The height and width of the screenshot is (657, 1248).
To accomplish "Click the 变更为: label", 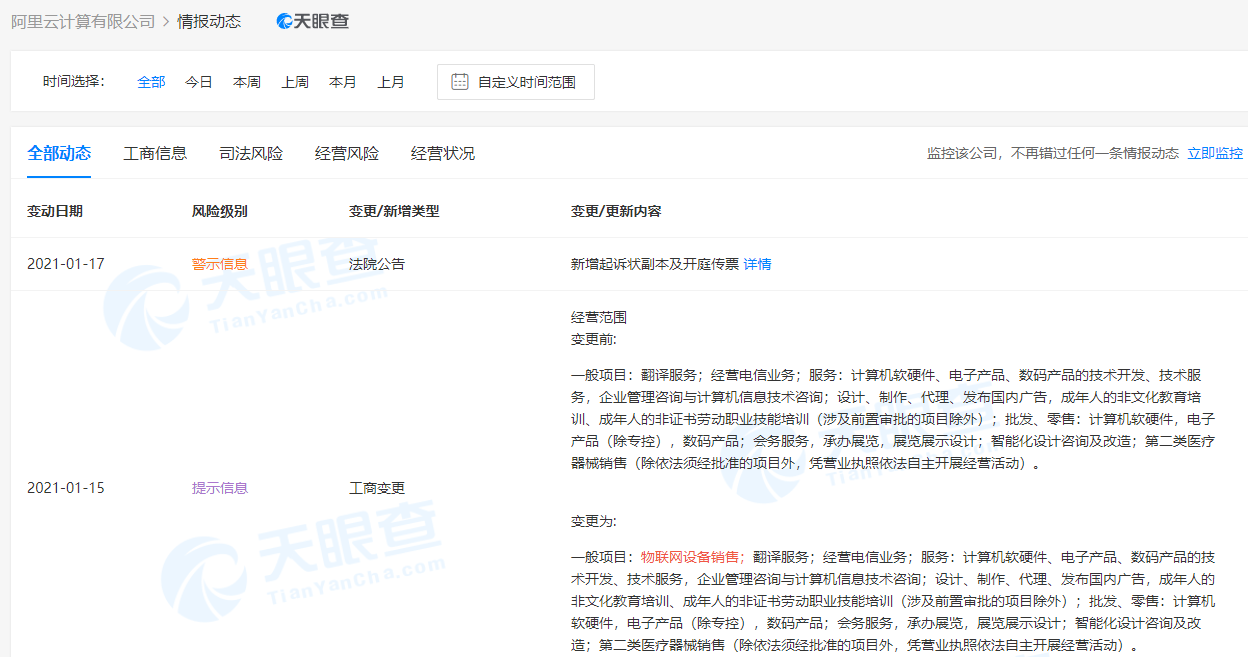I will coord(594,521).
